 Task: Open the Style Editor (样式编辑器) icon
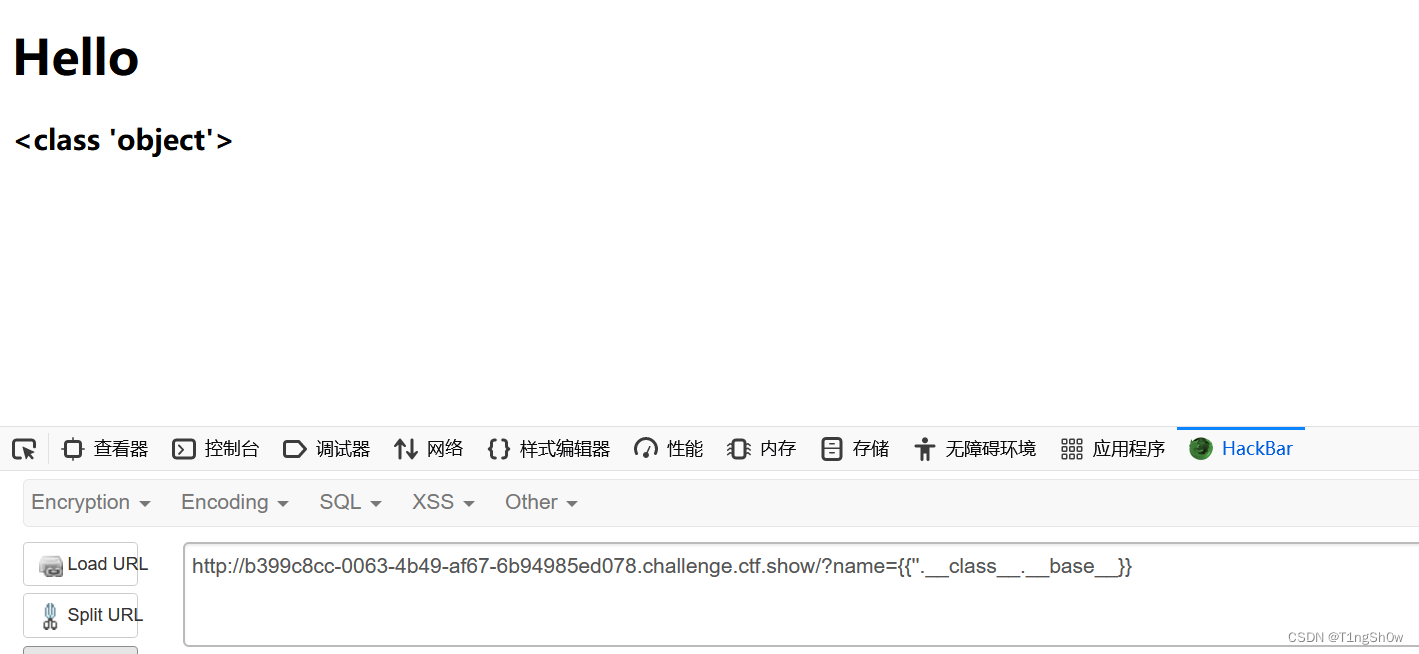point(499,449)
